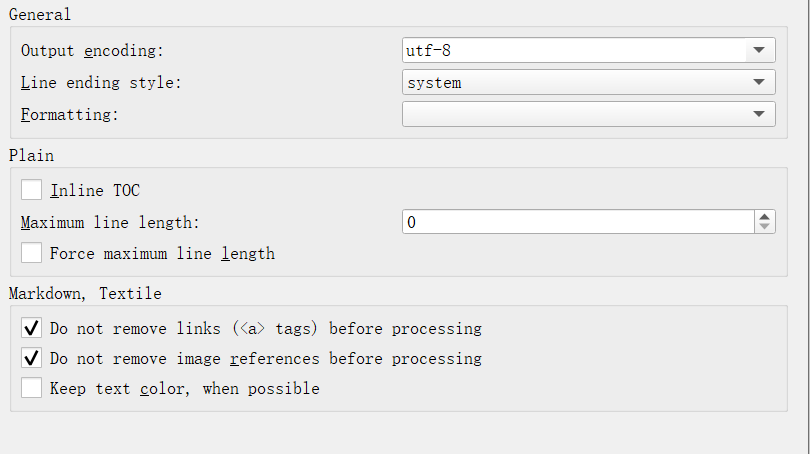Click the Markdown, Textile section heading
The image size is (810, 454).
tap(85, 293)
